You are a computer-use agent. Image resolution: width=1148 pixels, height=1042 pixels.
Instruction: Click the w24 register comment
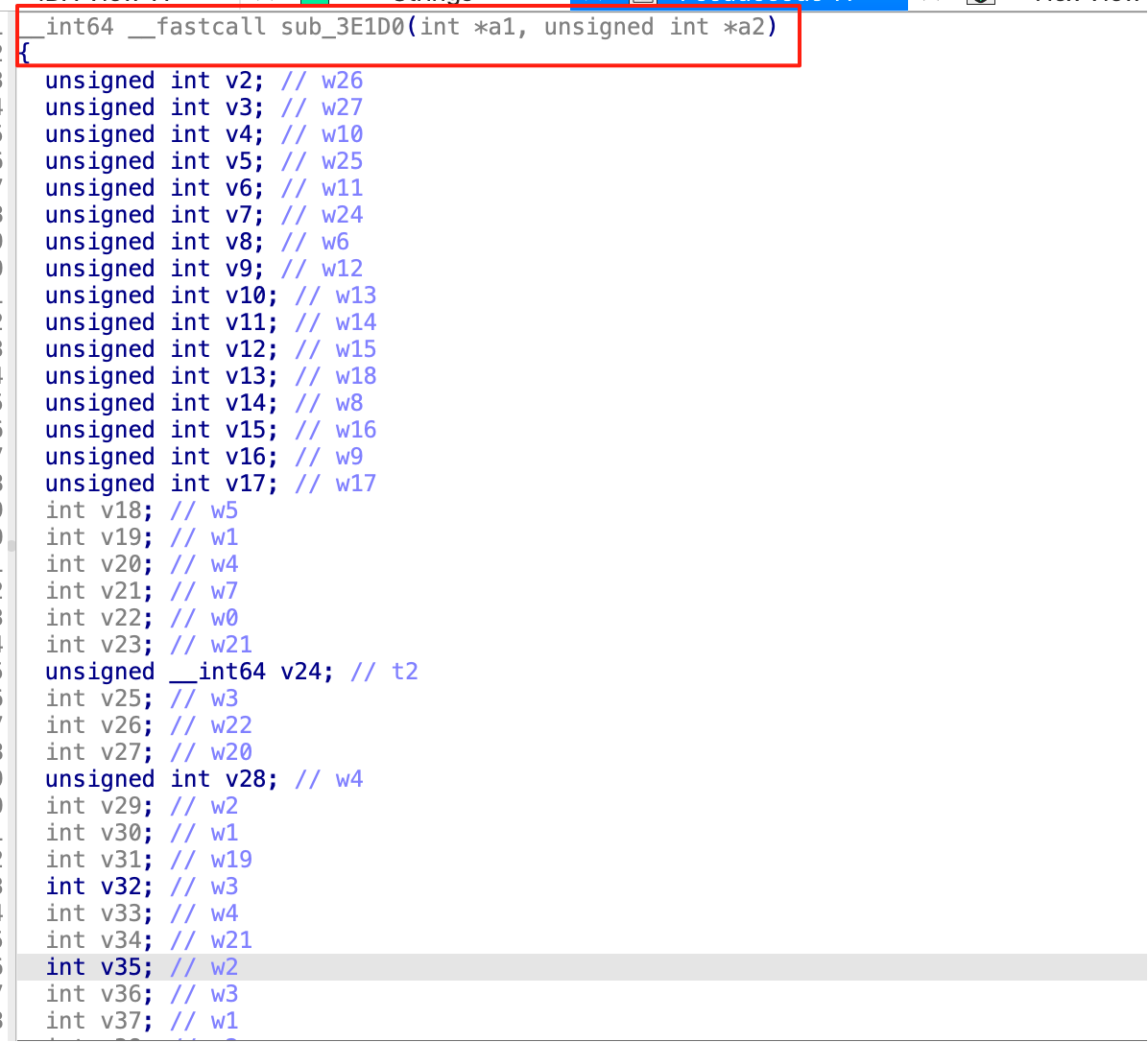342,215
